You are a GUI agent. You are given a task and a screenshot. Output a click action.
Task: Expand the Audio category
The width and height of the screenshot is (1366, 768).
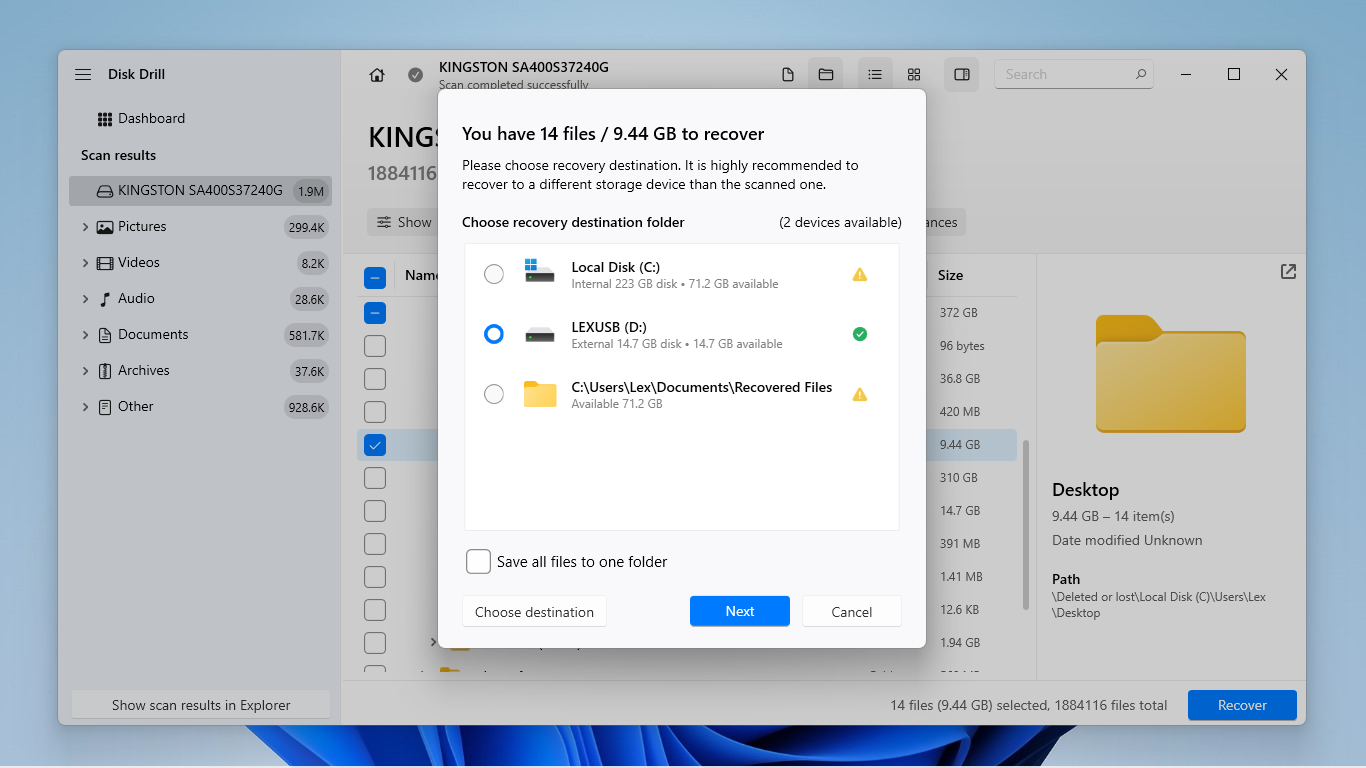[x=85, y=299]
